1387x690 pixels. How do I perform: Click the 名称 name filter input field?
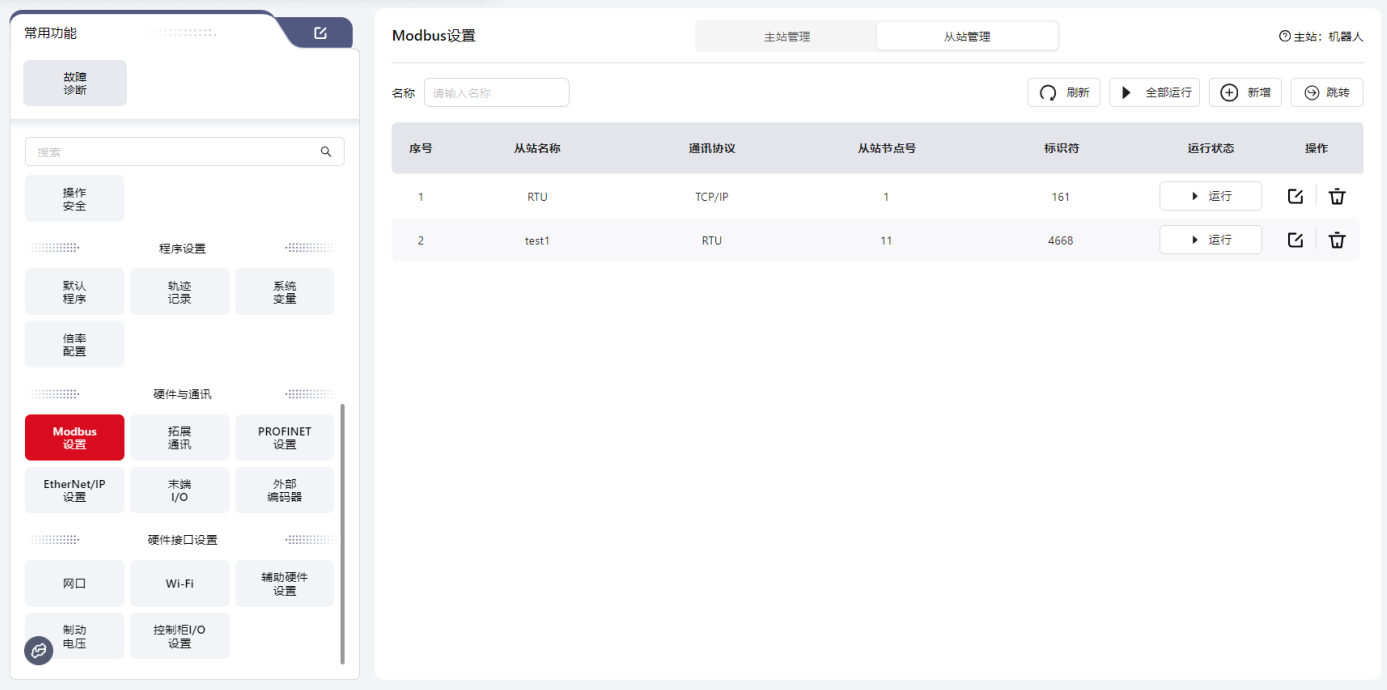pyautogui.click(x=496, y=93)
